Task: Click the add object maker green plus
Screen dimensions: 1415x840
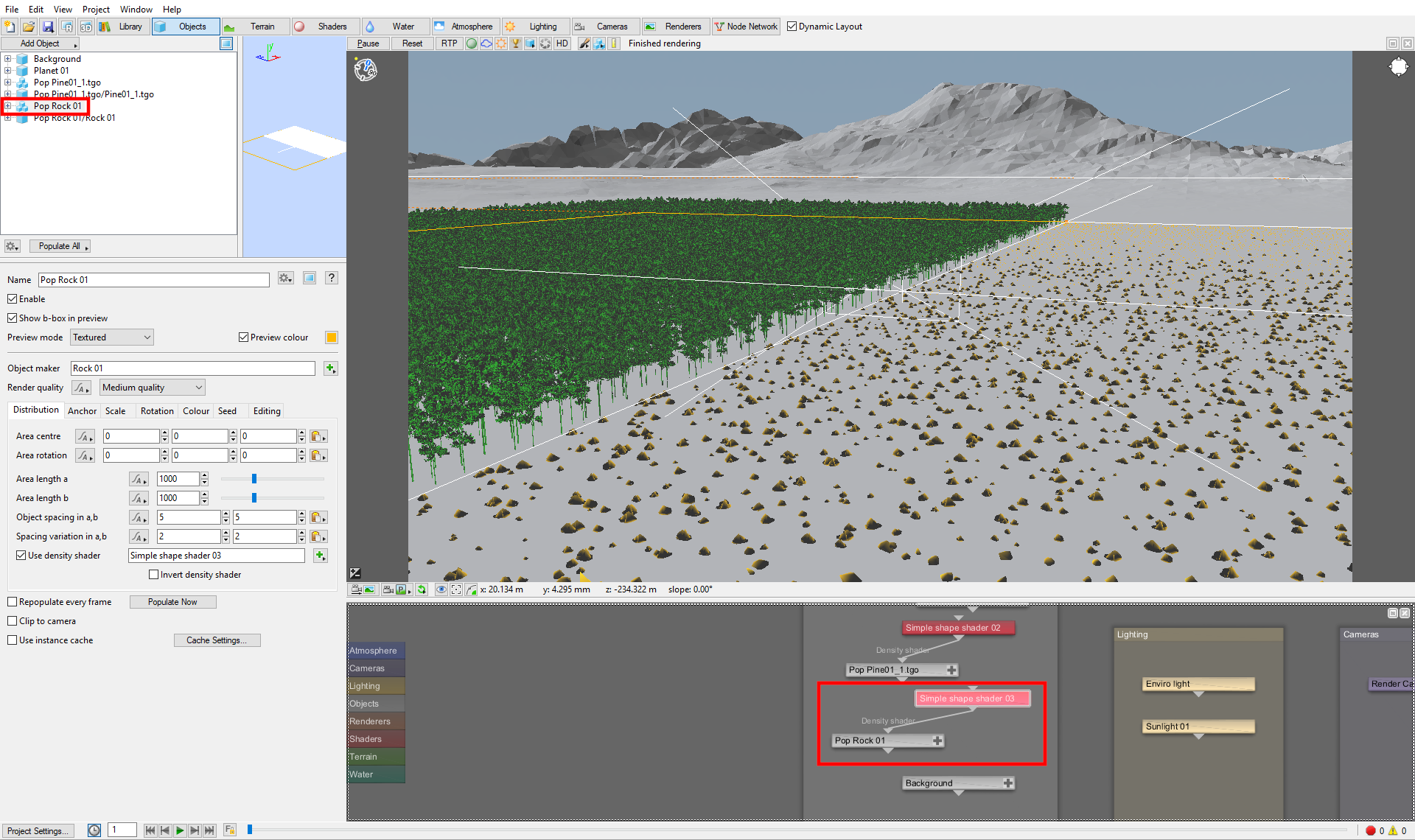Action: (330, 368)
